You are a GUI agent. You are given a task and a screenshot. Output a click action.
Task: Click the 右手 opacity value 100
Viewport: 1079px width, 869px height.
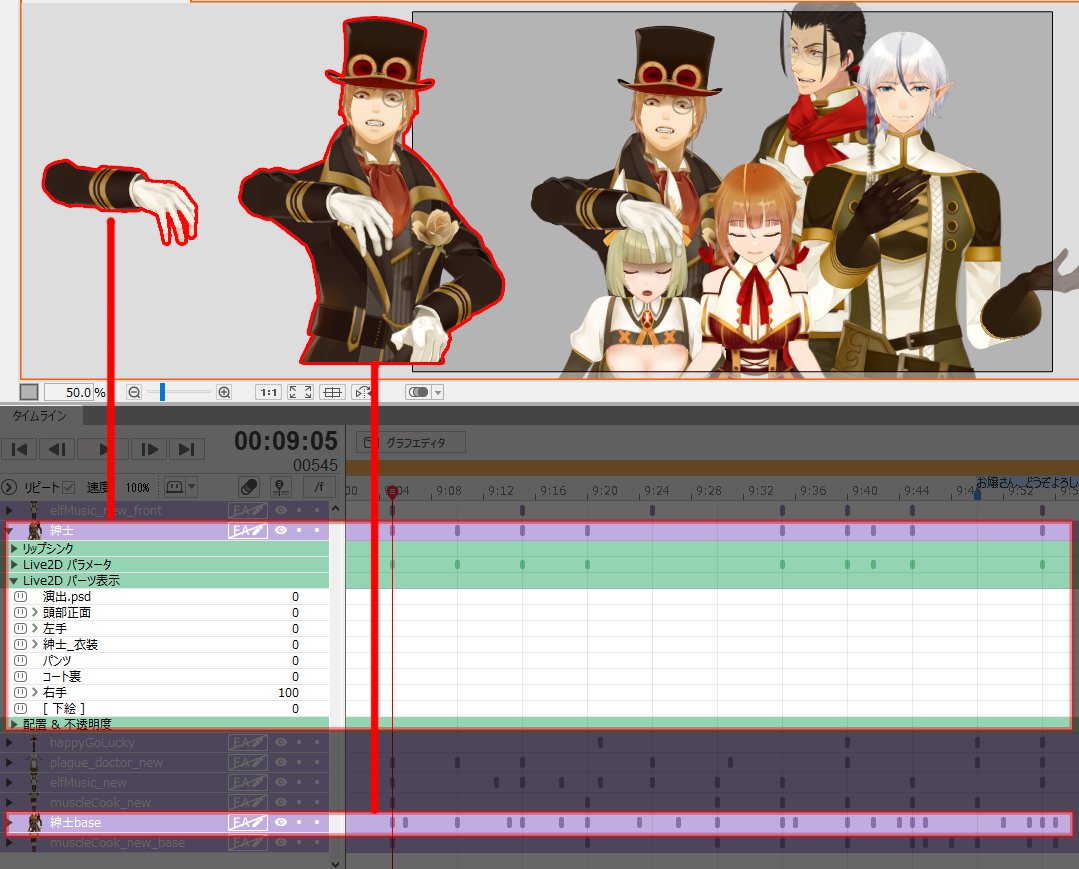tap(288, 693)
